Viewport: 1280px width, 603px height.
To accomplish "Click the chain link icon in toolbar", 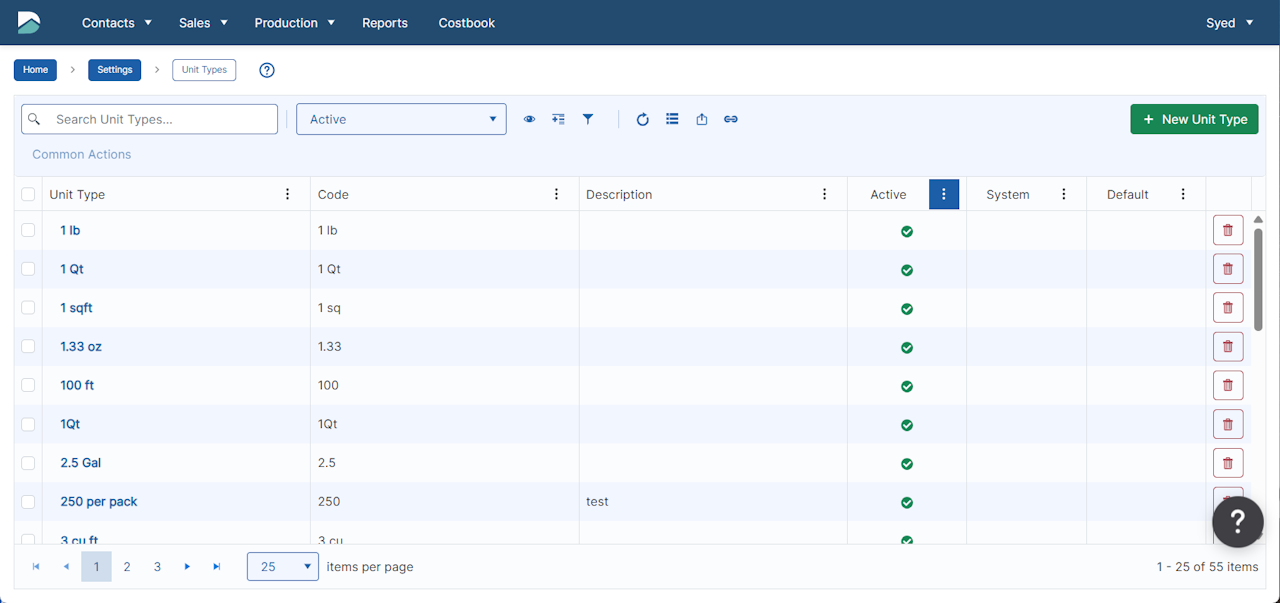I will 731,119.
